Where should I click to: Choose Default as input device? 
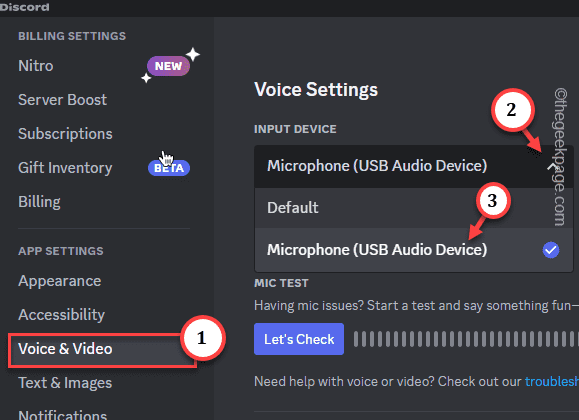(414, 208)
